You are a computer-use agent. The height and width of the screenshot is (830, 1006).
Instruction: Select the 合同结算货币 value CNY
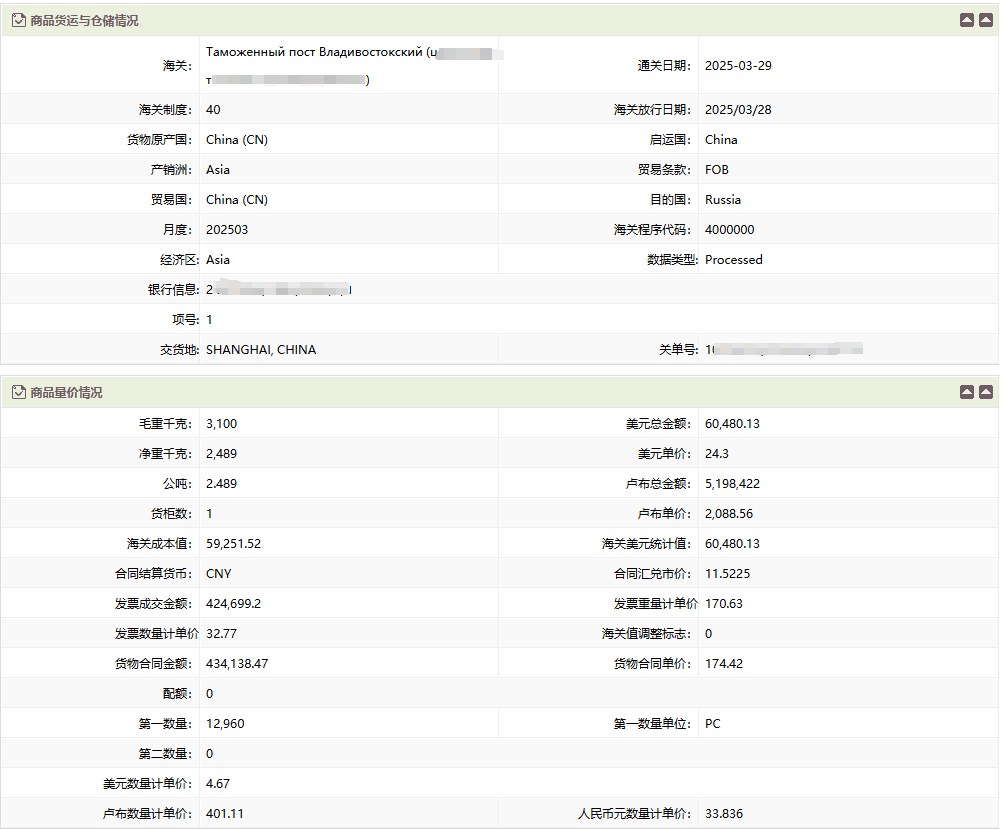click(219, 574)
